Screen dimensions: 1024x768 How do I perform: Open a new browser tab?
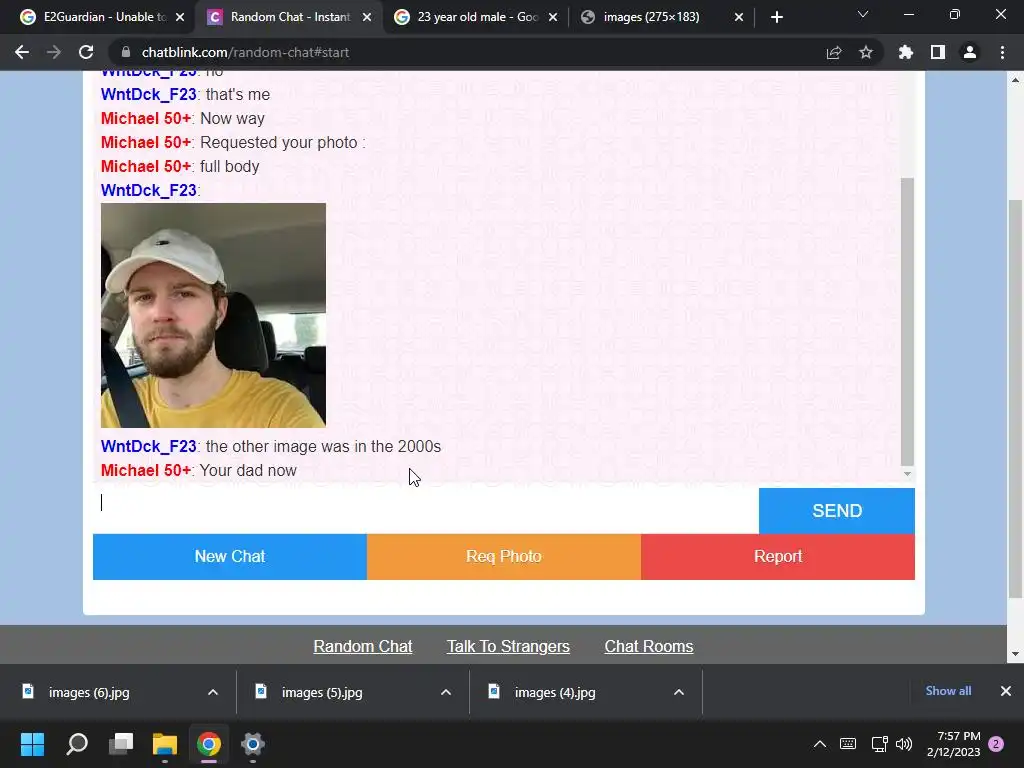(x=776, y=17)
